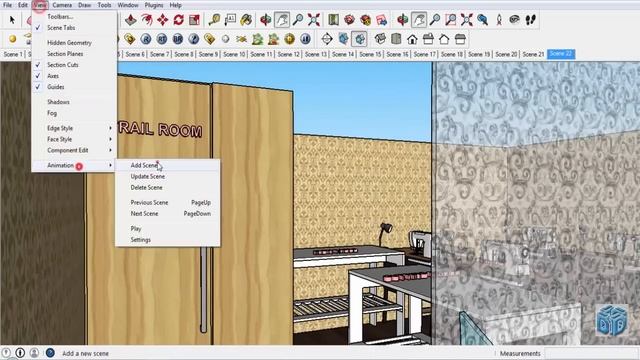Select the Section Plane tool
This screenshot has height=360, width=640.
click(327, 39)
